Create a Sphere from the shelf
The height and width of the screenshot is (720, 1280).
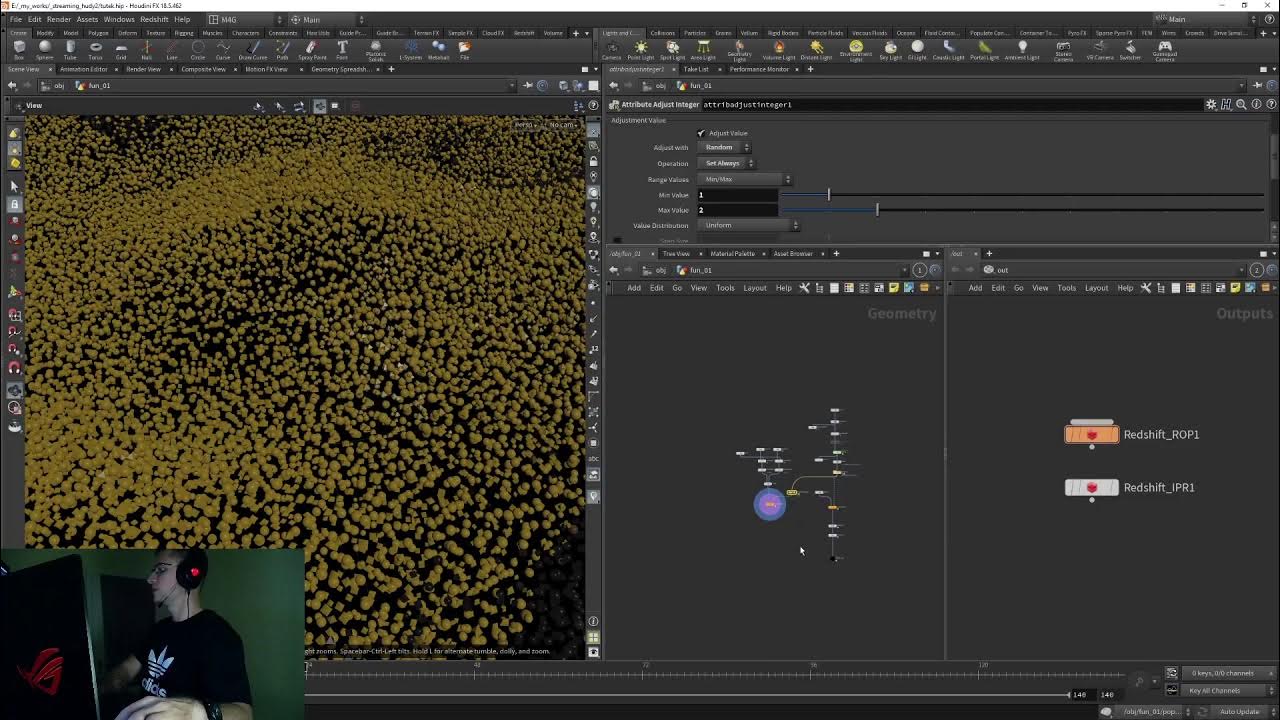coord(44,49)
